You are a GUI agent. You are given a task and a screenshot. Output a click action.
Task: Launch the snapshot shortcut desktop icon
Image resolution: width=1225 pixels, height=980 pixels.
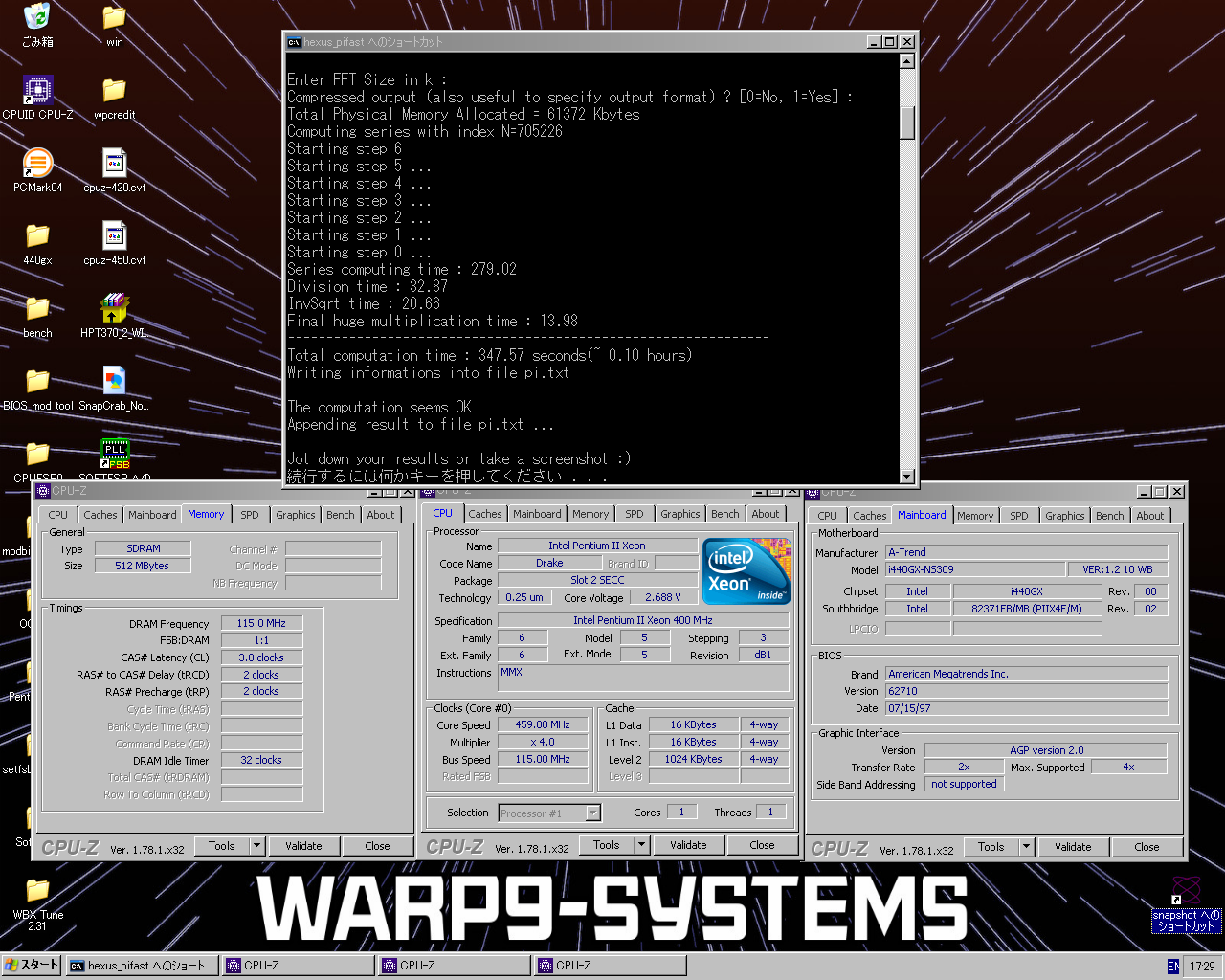click(1186, 890)
